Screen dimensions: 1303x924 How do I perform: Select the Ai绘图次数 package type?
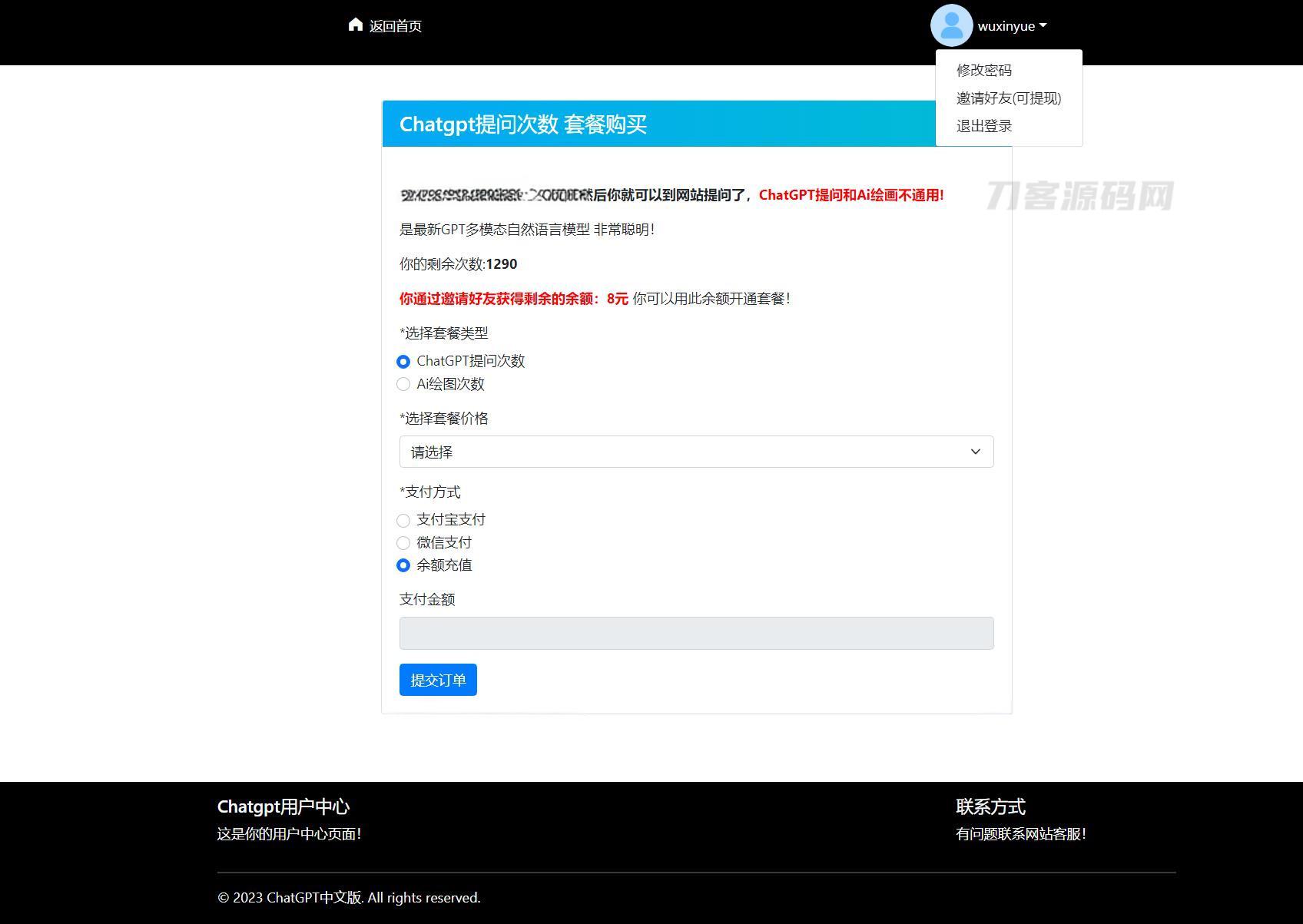click(403, 384)
